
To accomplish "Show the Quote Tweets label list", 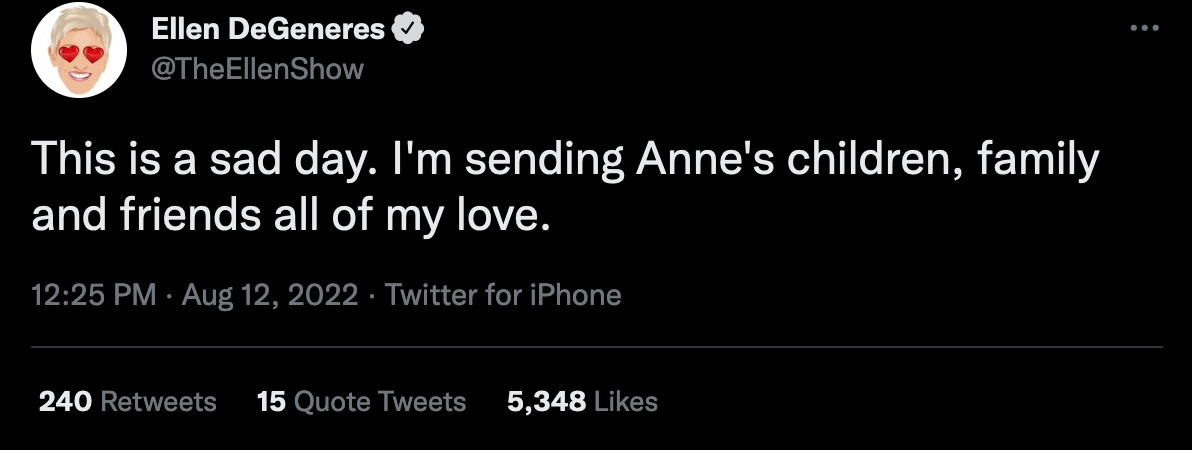I will (381, 402).
